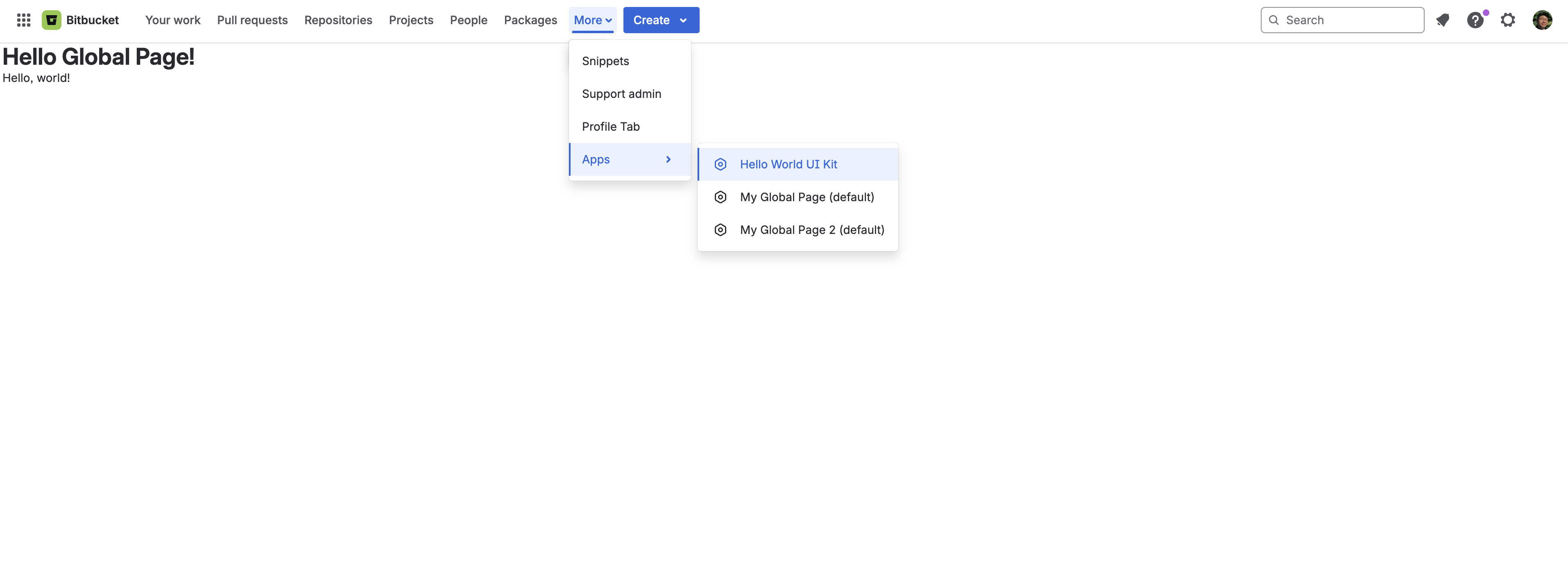1568x576 pixels.
Task: Click the My Global Page 2 app icon
Action: pos(720,229)
